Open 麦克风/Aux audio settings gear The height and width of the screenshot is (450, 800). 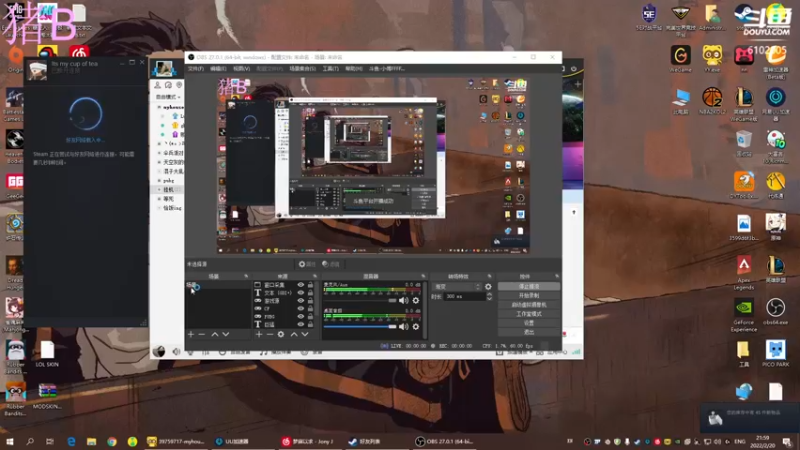pos(416,301)
